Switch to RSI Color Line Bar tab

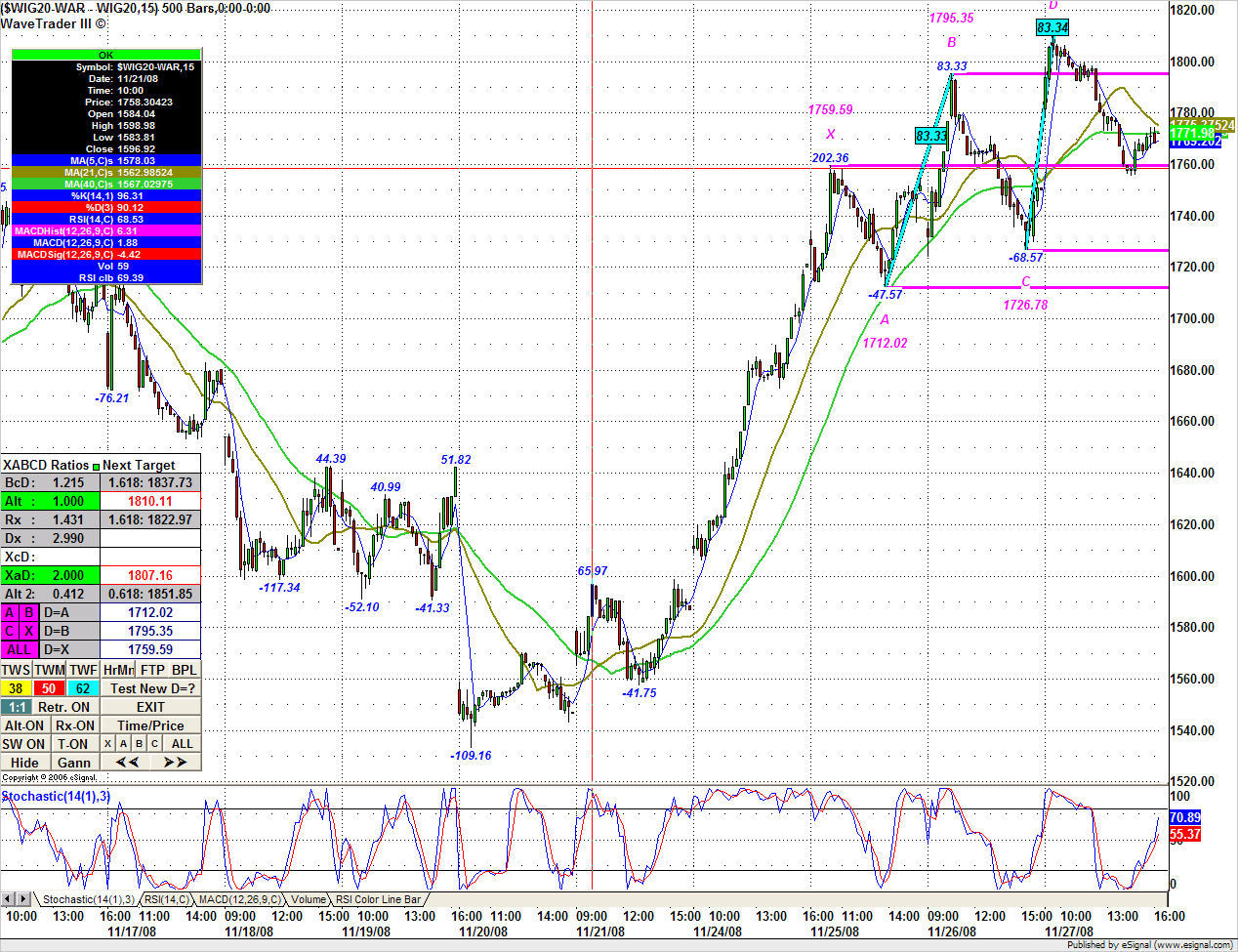click(379, 899)
